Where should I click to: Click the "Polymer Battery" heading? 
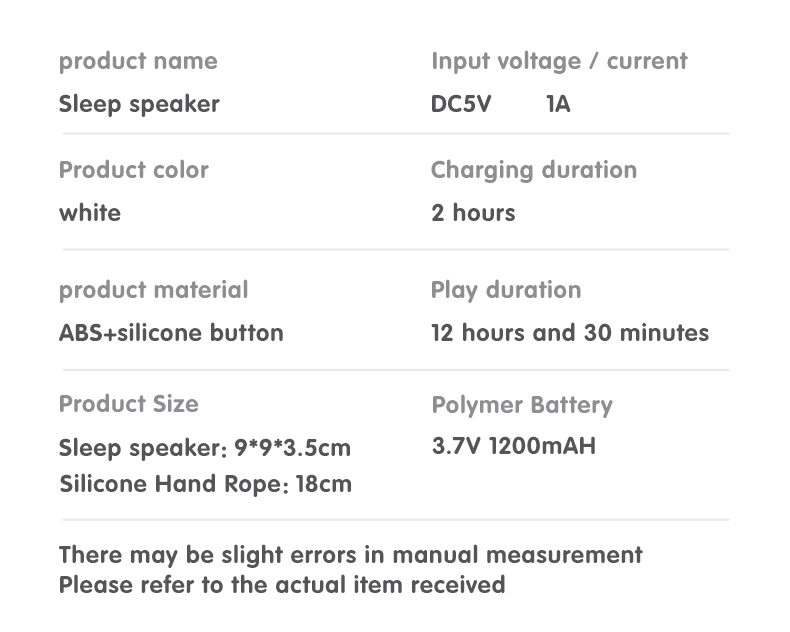pyautogui.click(x=522, y=405)
